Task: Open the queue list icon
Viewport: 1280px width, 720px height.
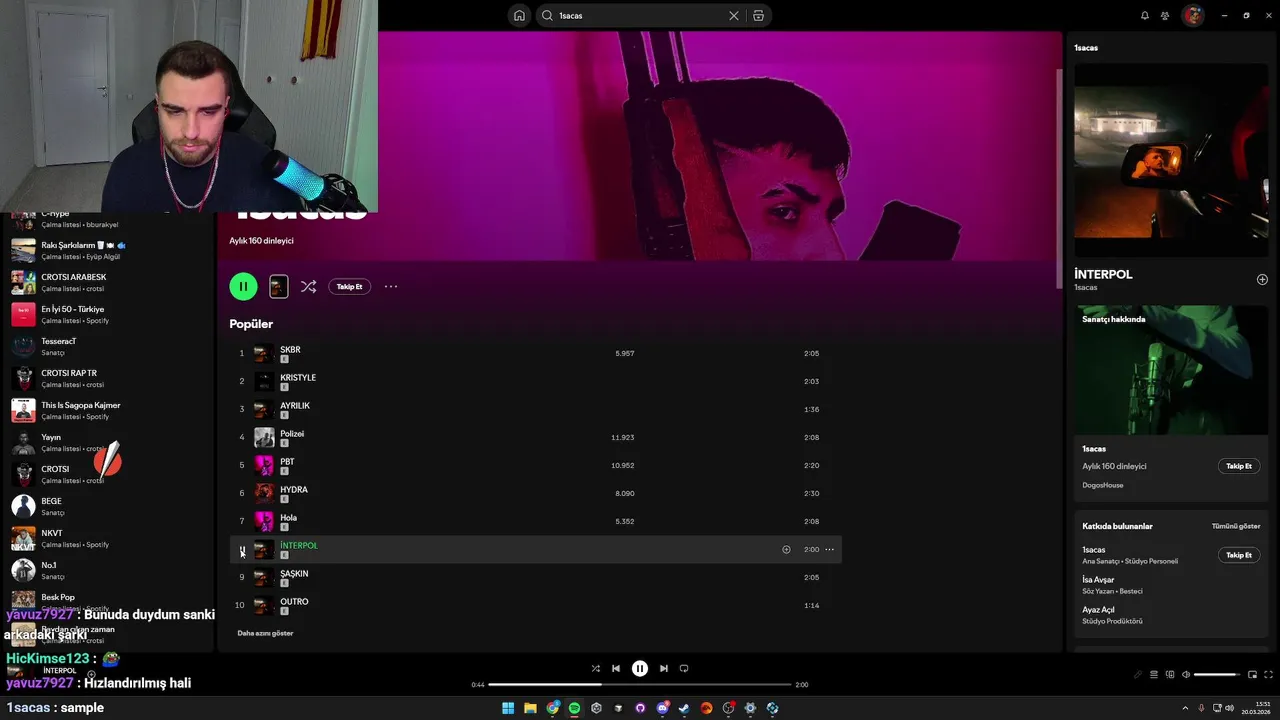Action: pos(1154,674)
